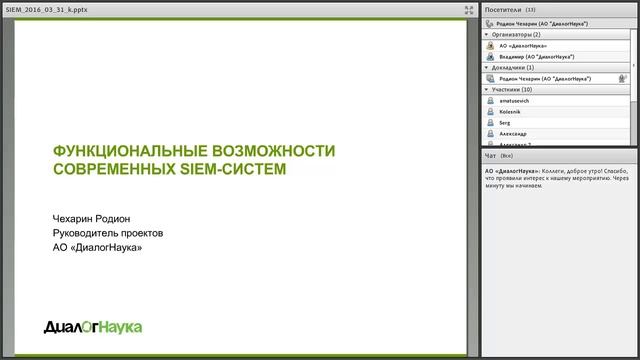Click the active speaker phone icon
Viewport: 640px width, 360px height.
click(489, 24)
